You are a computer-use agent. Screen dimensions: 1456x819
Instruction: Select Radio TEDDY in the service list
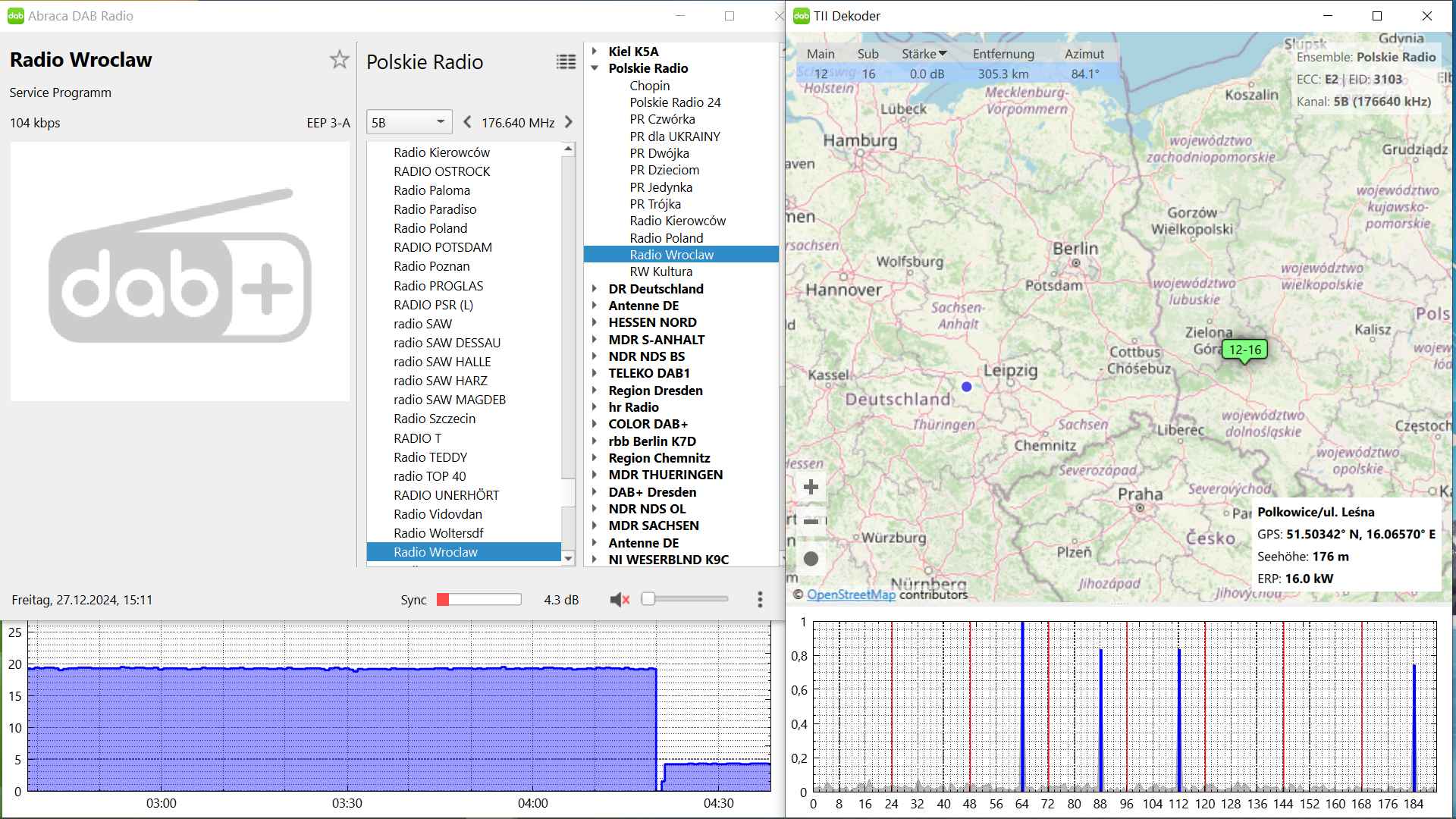pyautogui.click(x=430, y=457)
